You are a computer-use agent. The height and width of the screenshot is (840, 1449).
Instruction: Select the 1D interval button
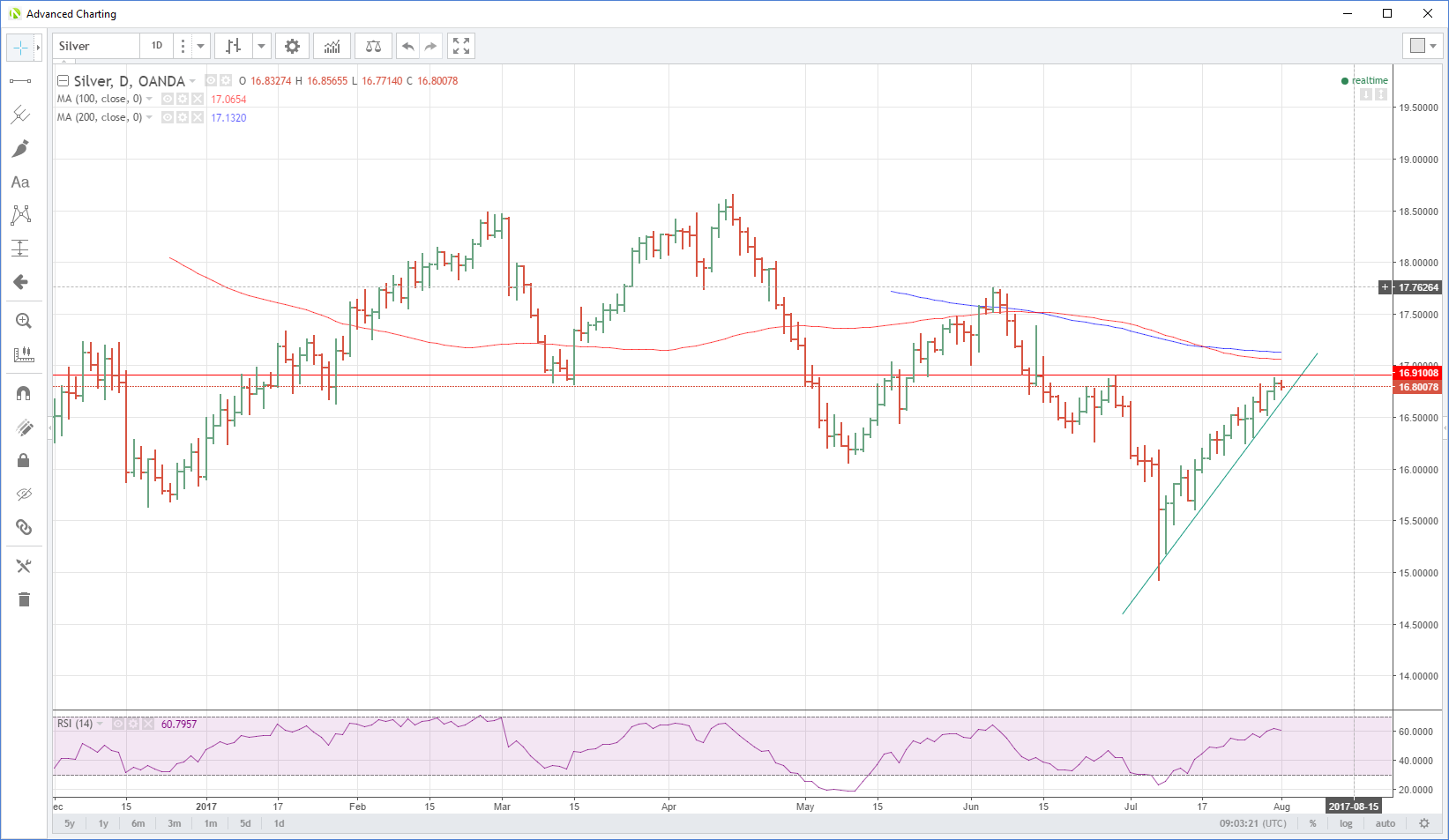click(x=157, y=46)
